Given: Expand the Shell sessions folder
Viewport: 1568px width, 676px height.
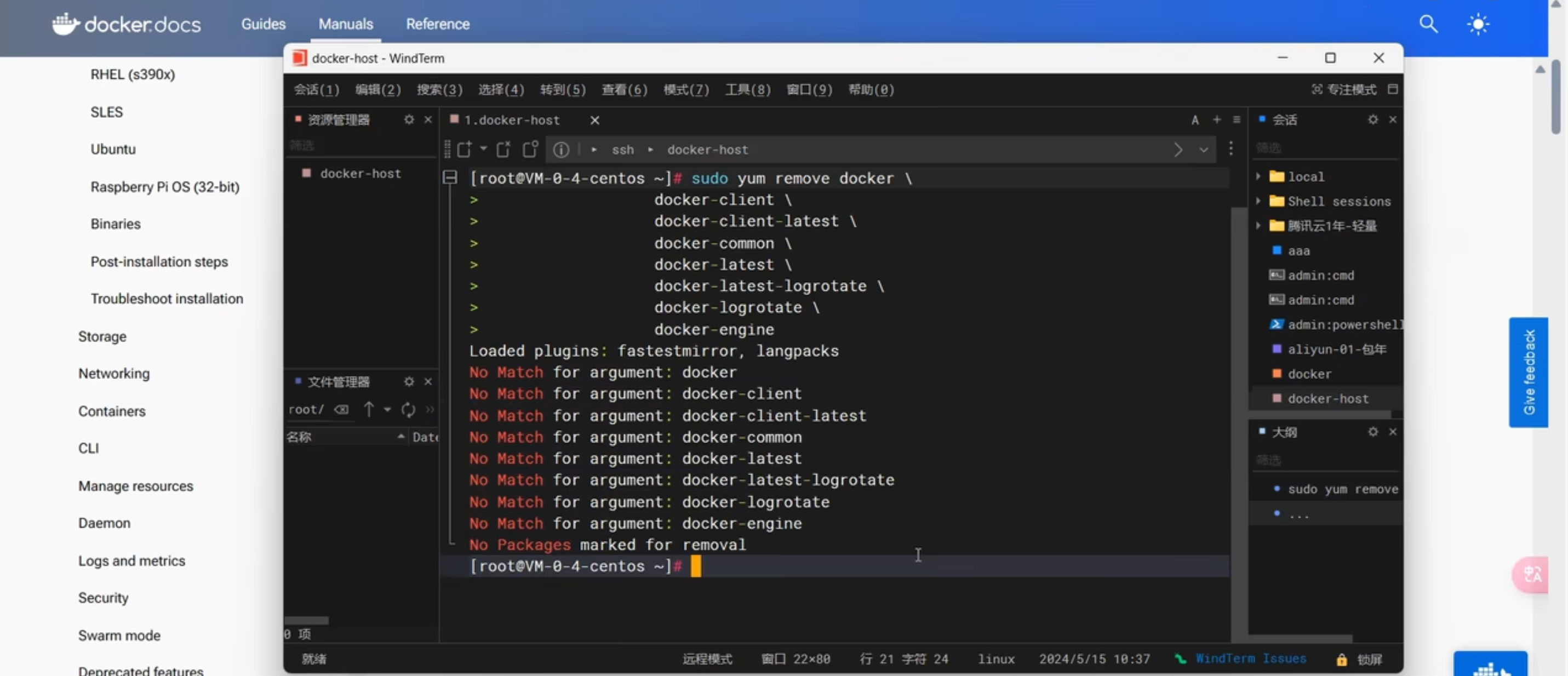Looking at the screenshot, I should click(1258, 201).
